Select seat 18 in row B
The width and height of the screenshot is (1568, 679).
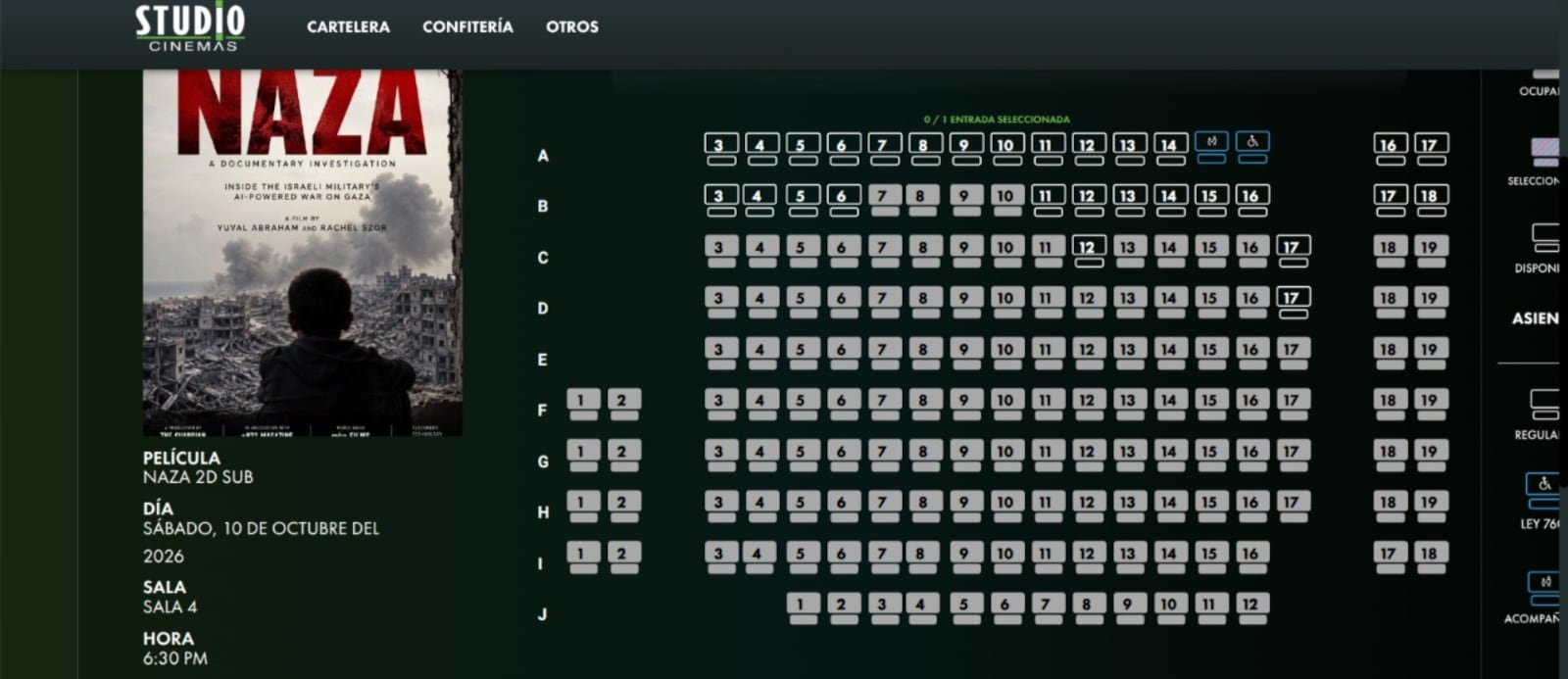tap(1431, 200)
